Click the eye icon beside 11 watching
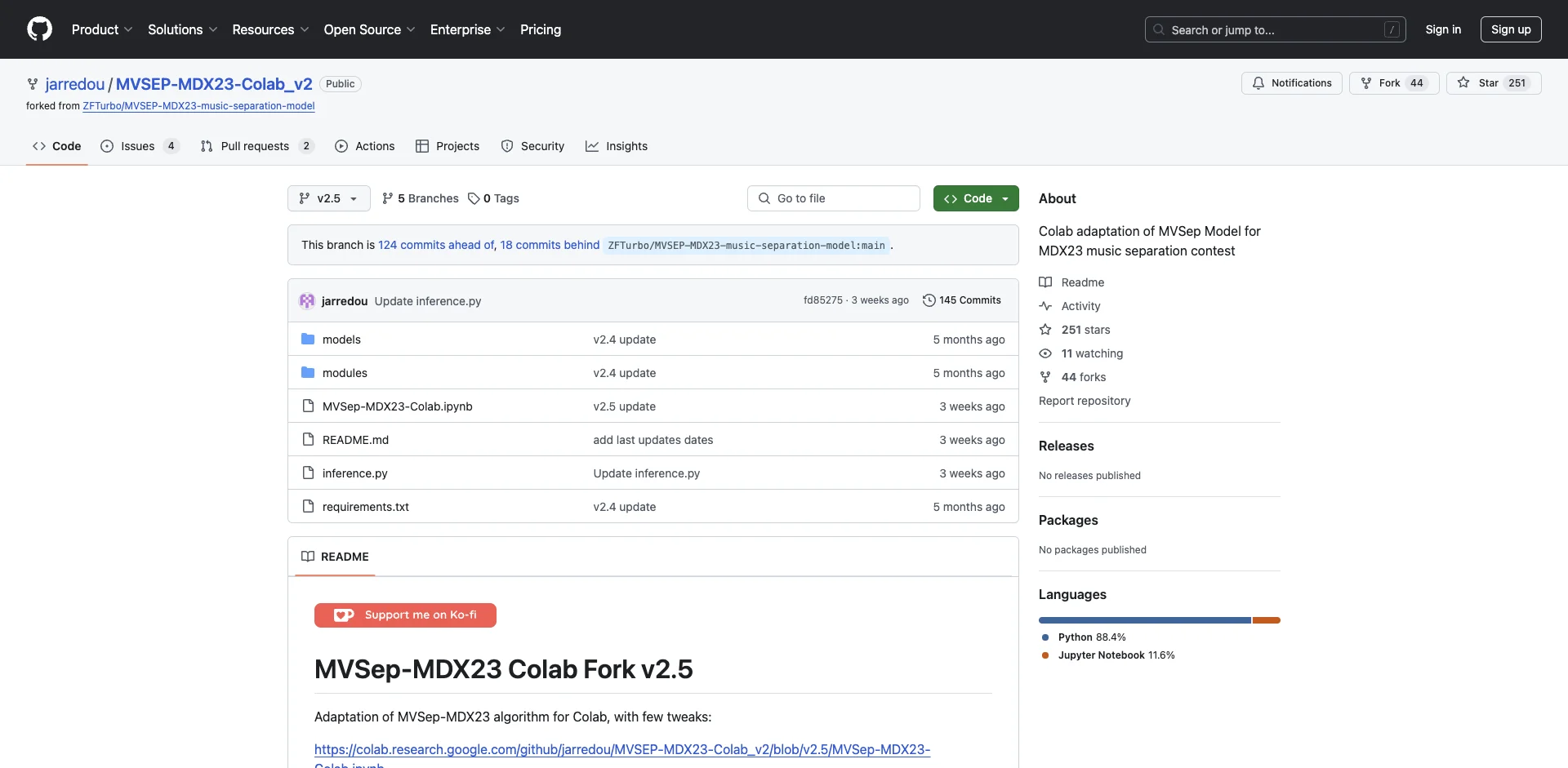The height and width of the screenshot is (768, 1568). point(1045,353)
